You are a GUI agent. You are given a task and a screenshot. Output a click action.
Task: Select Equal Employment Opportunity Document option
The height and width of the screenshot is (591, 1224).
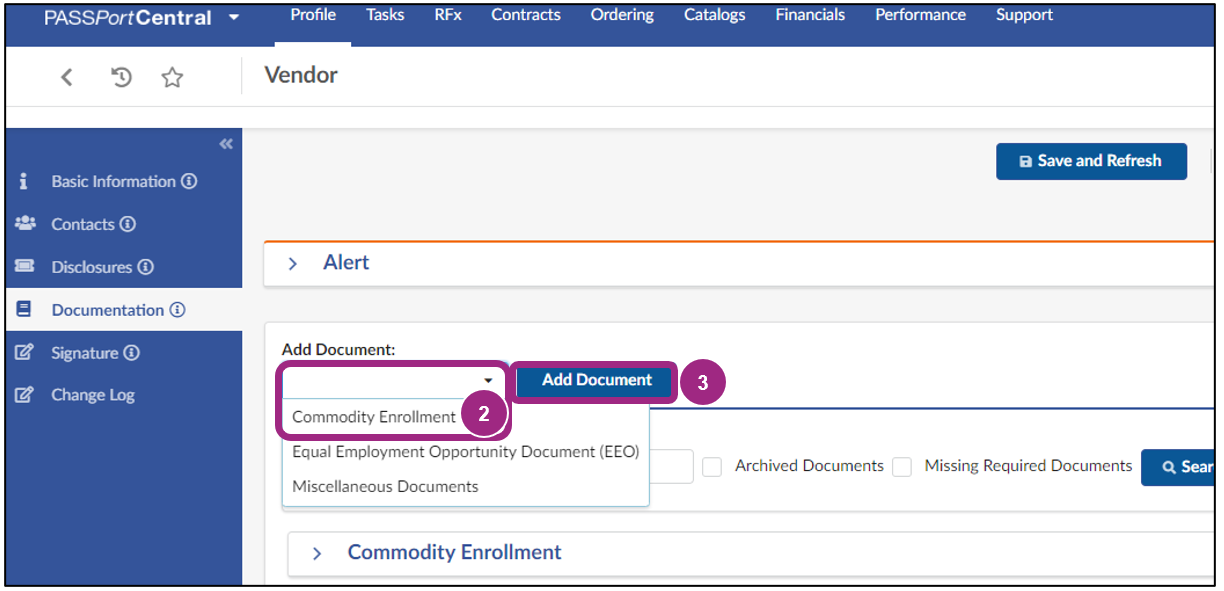click(x=464, y=452)
